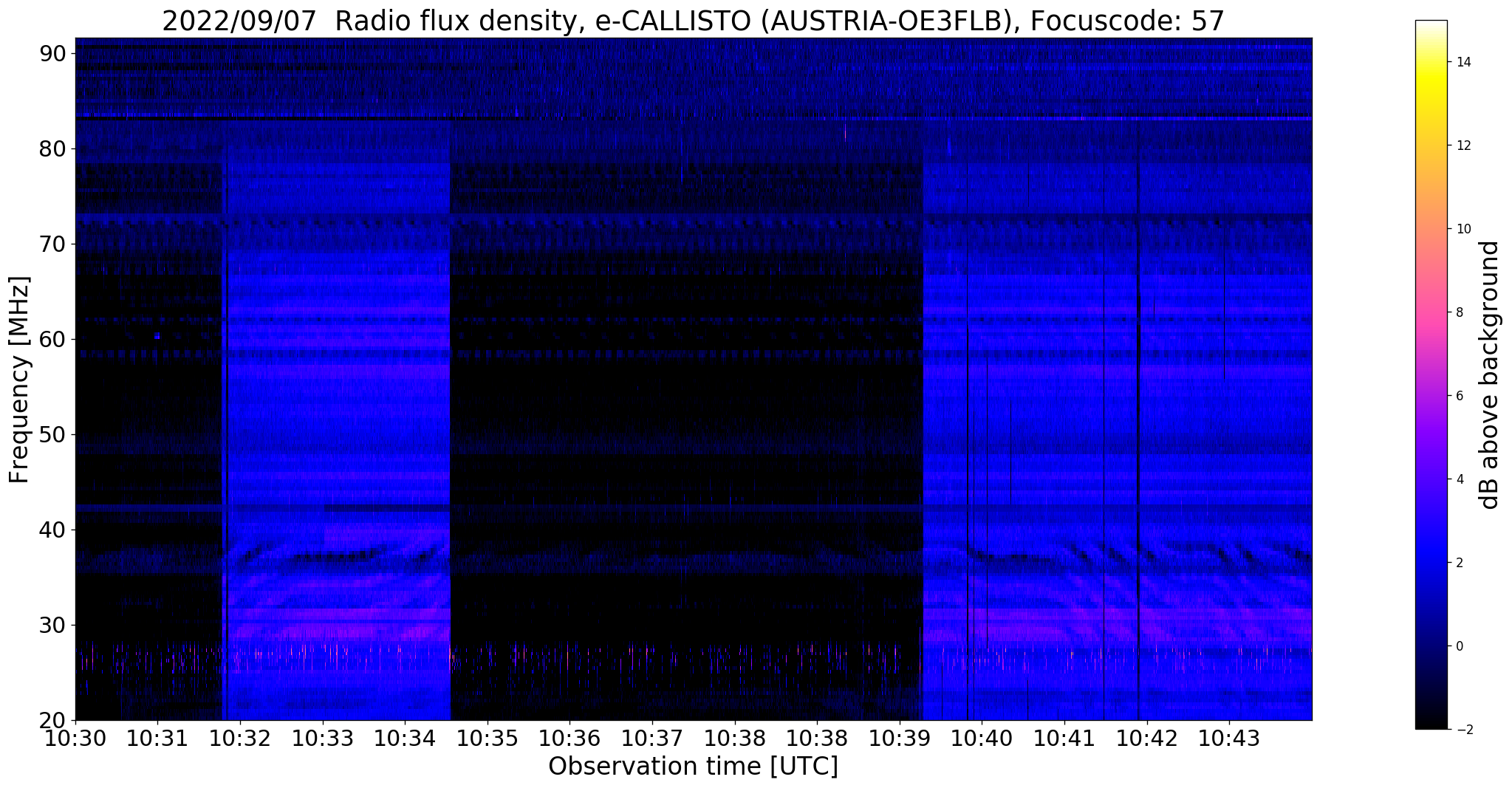Click the 'Observation time [UTC]' x-axis label

pos(693,767)
